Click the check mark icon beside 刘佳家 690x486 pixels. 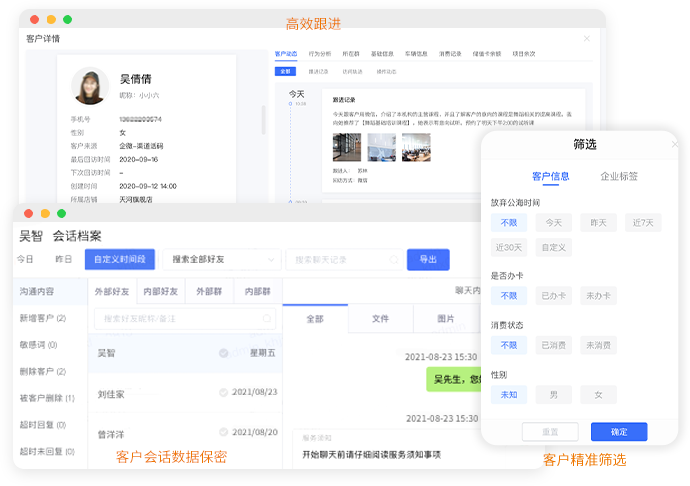pos(224,392)
